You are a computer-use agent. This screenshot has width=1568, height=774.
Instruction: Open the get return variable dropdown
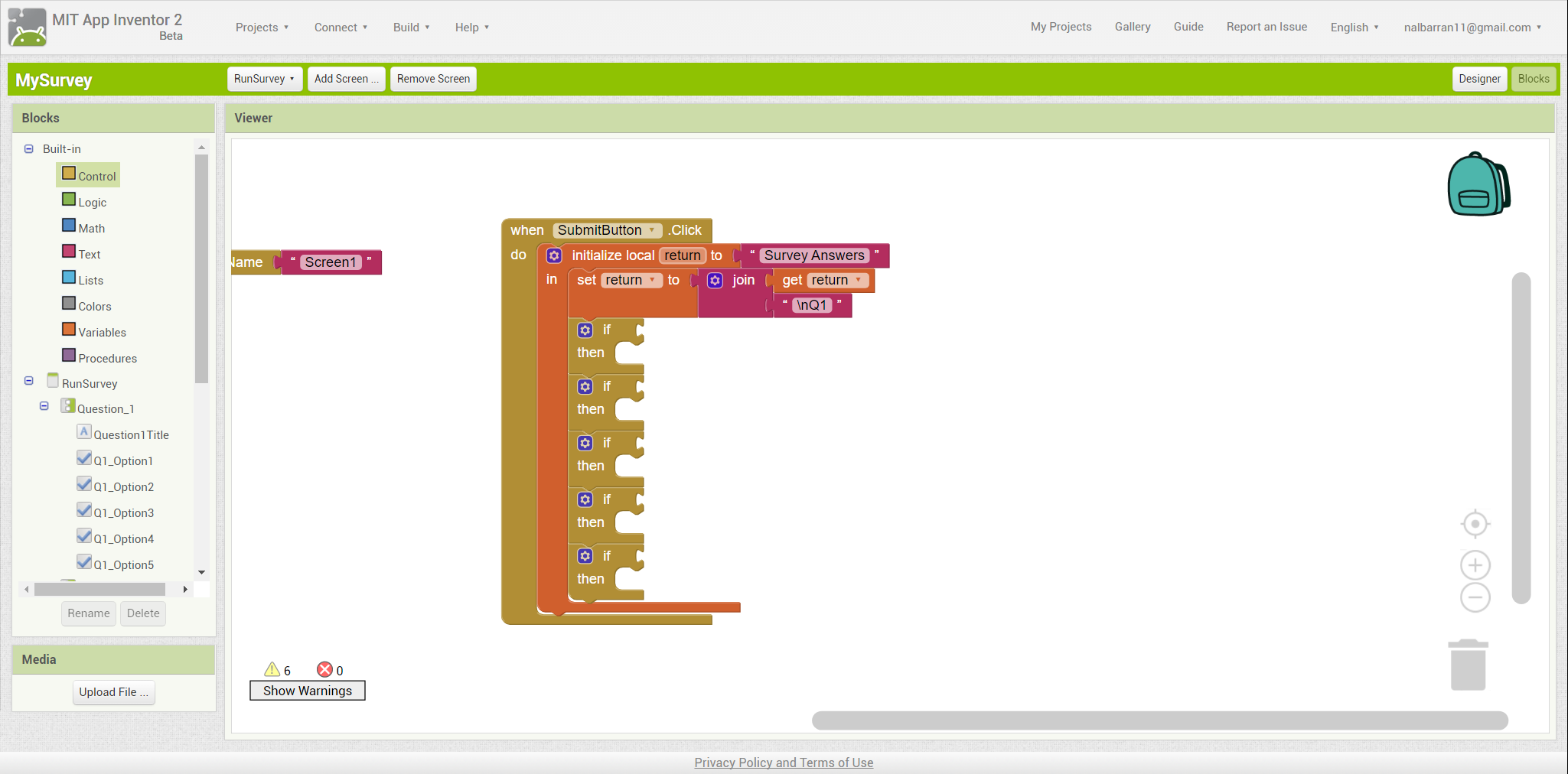pos(837,280)
